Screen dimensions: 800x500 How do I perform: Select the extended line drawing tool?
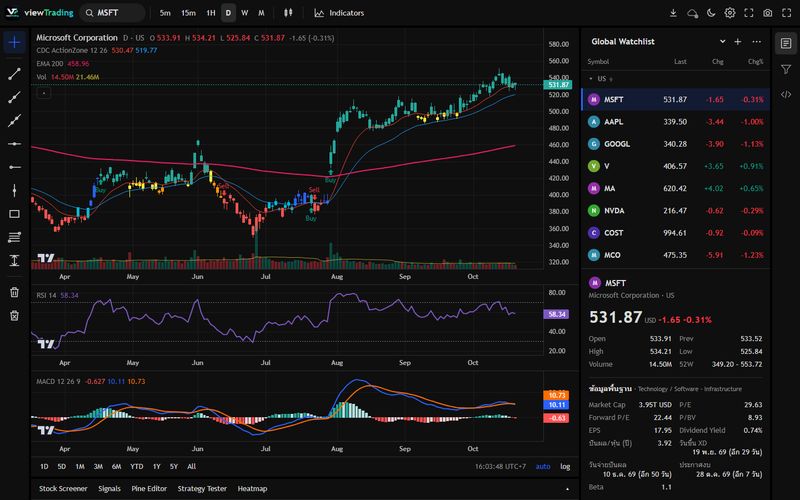tap(14, 120)
